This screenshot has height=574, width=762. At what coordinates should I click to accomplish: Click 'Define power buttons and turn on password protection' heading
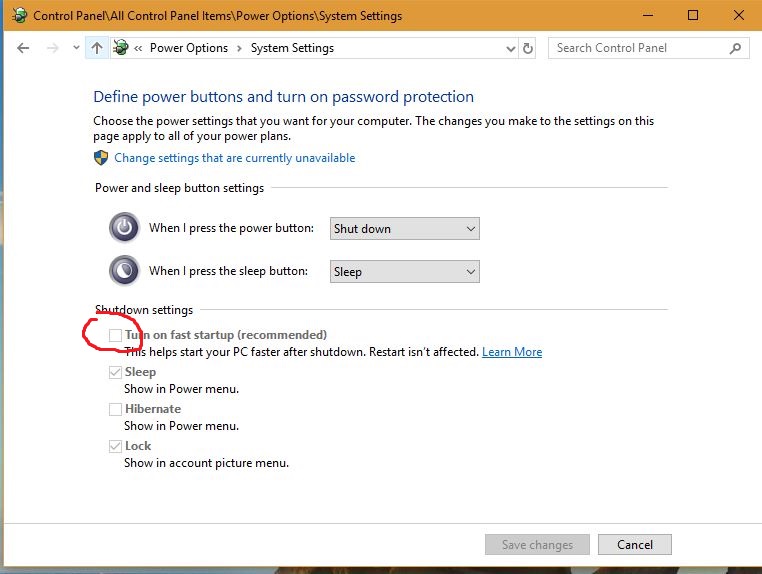coord(283,97)
